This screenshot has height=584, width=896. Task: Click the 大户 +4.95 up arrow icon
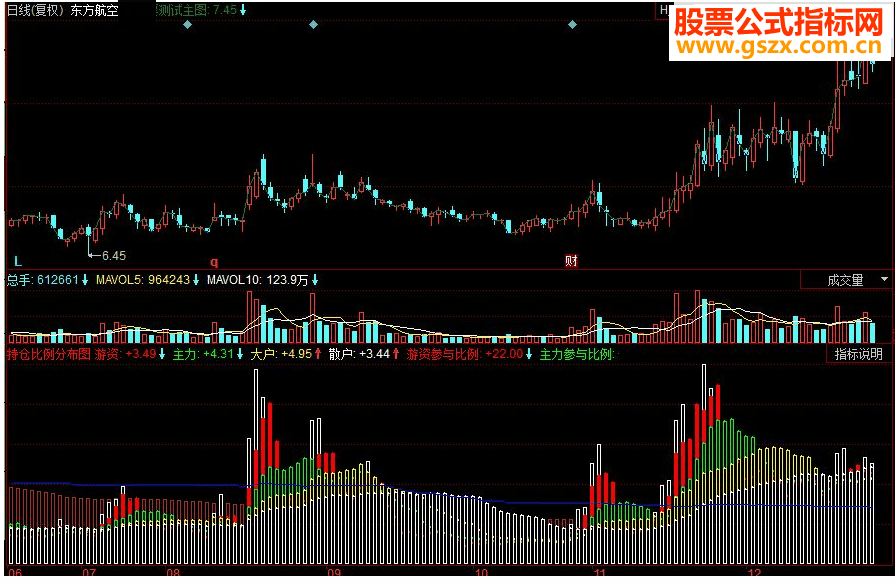(318, 354)
